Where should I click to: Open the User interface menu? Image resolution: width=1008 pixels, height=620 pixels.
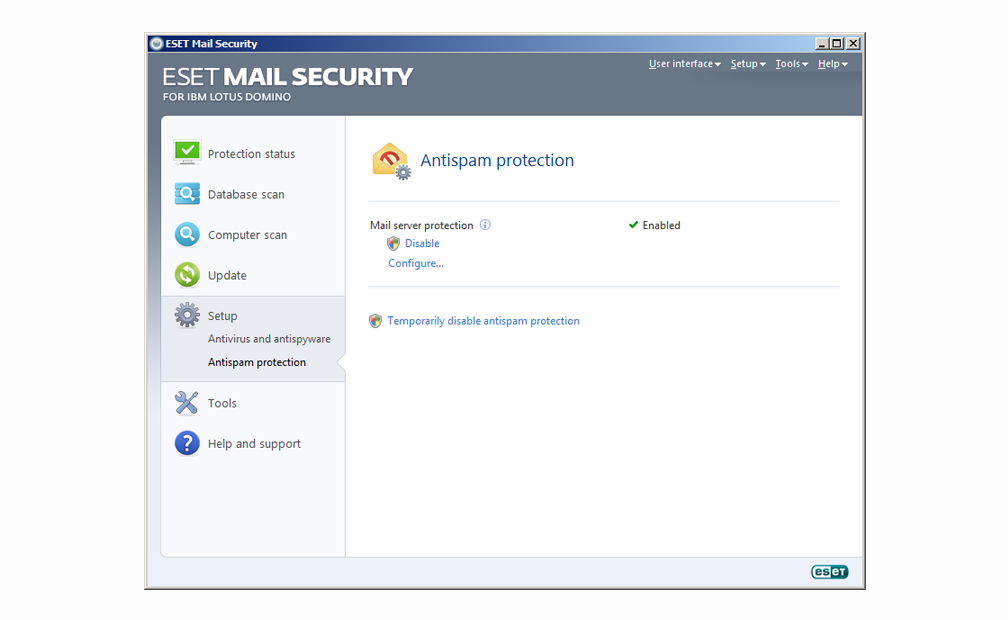point(684,64)
